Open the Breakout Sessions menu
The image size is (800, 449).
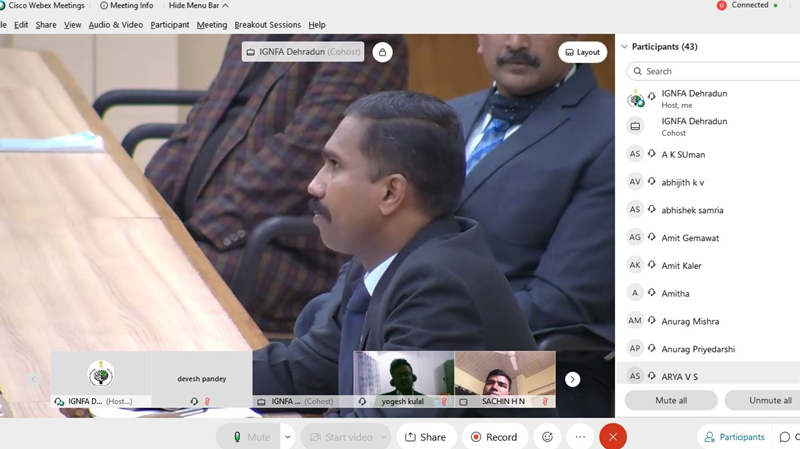coord(267,25)
